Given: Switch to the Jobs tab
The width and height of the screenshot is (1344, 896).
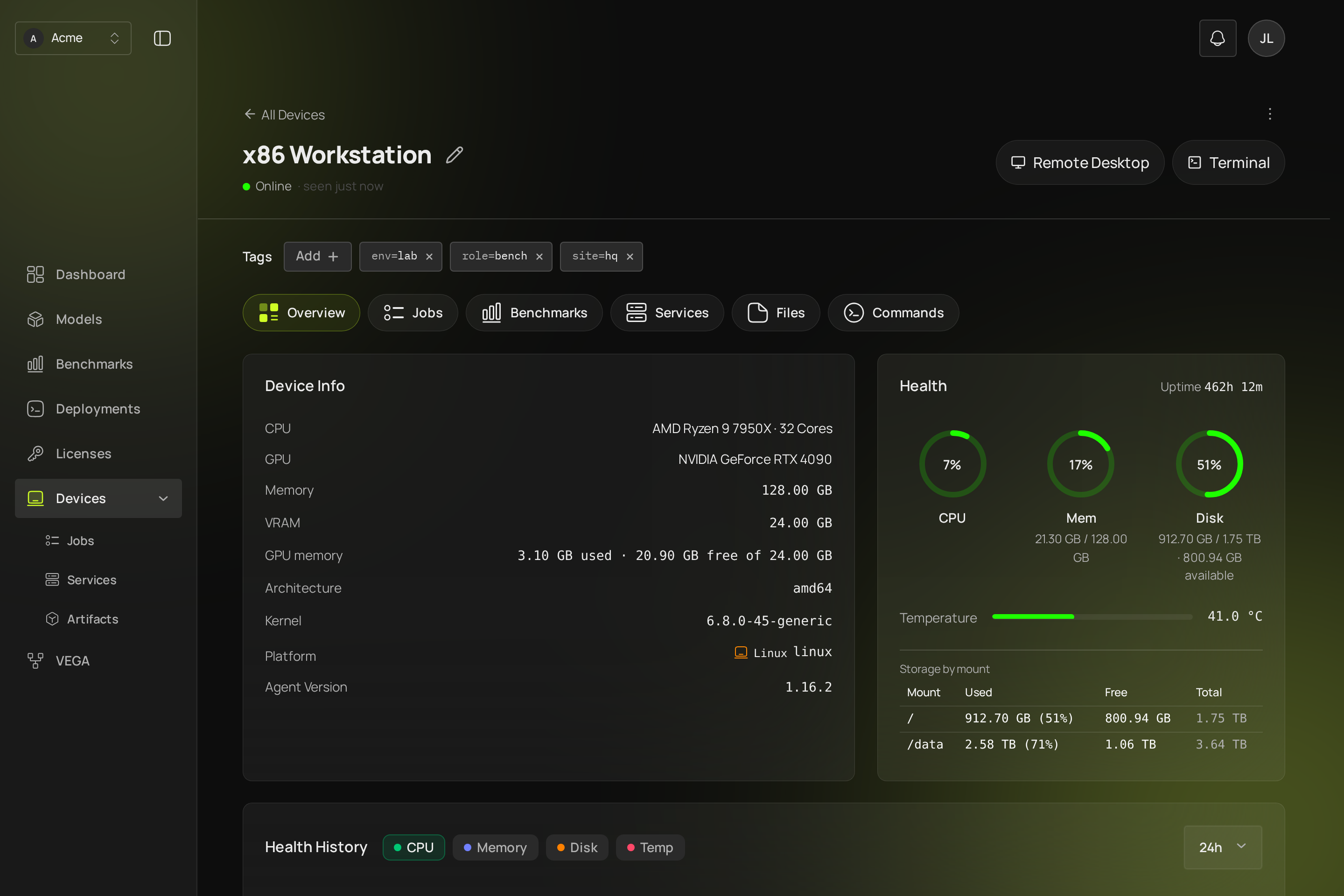Looking at the screenshot, I should [413, 313].
